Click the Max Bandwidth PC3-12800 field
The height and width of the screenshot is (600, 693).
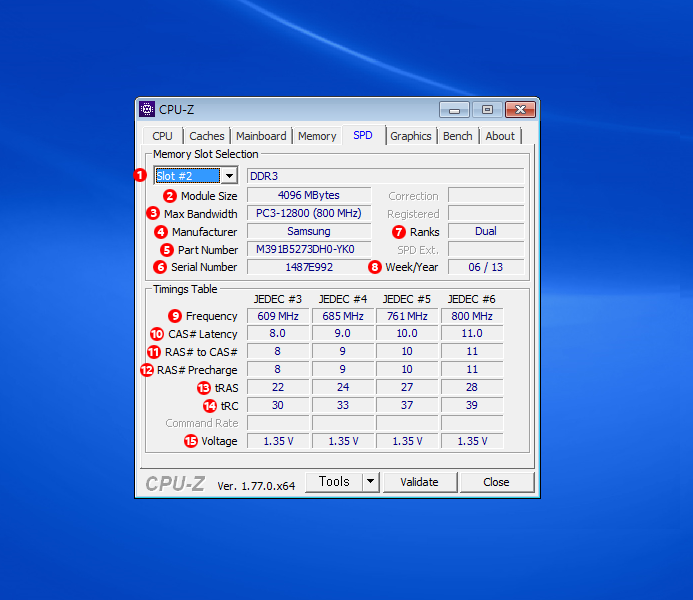click(x=308, y=214)
